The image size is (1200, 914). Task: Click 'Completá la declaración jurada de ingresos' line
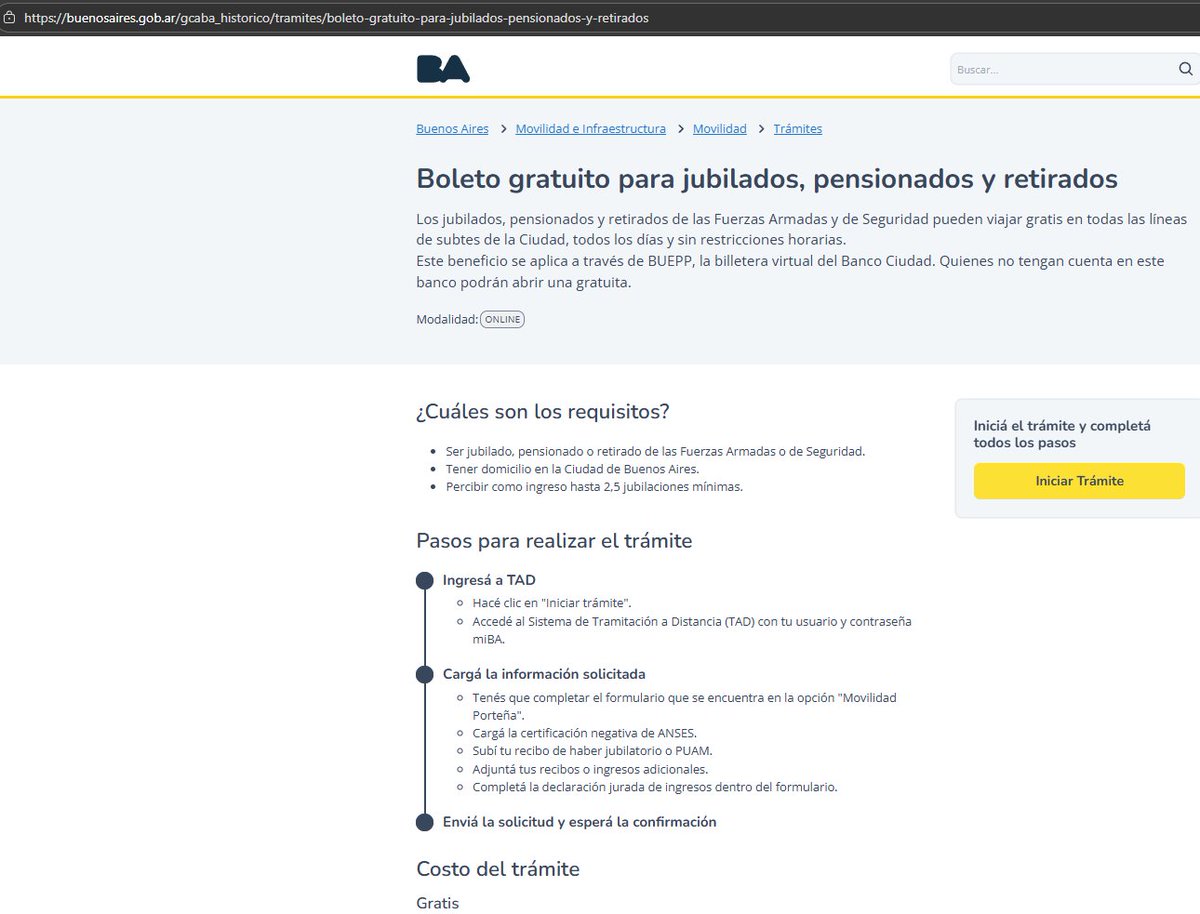tap(655, 787)
